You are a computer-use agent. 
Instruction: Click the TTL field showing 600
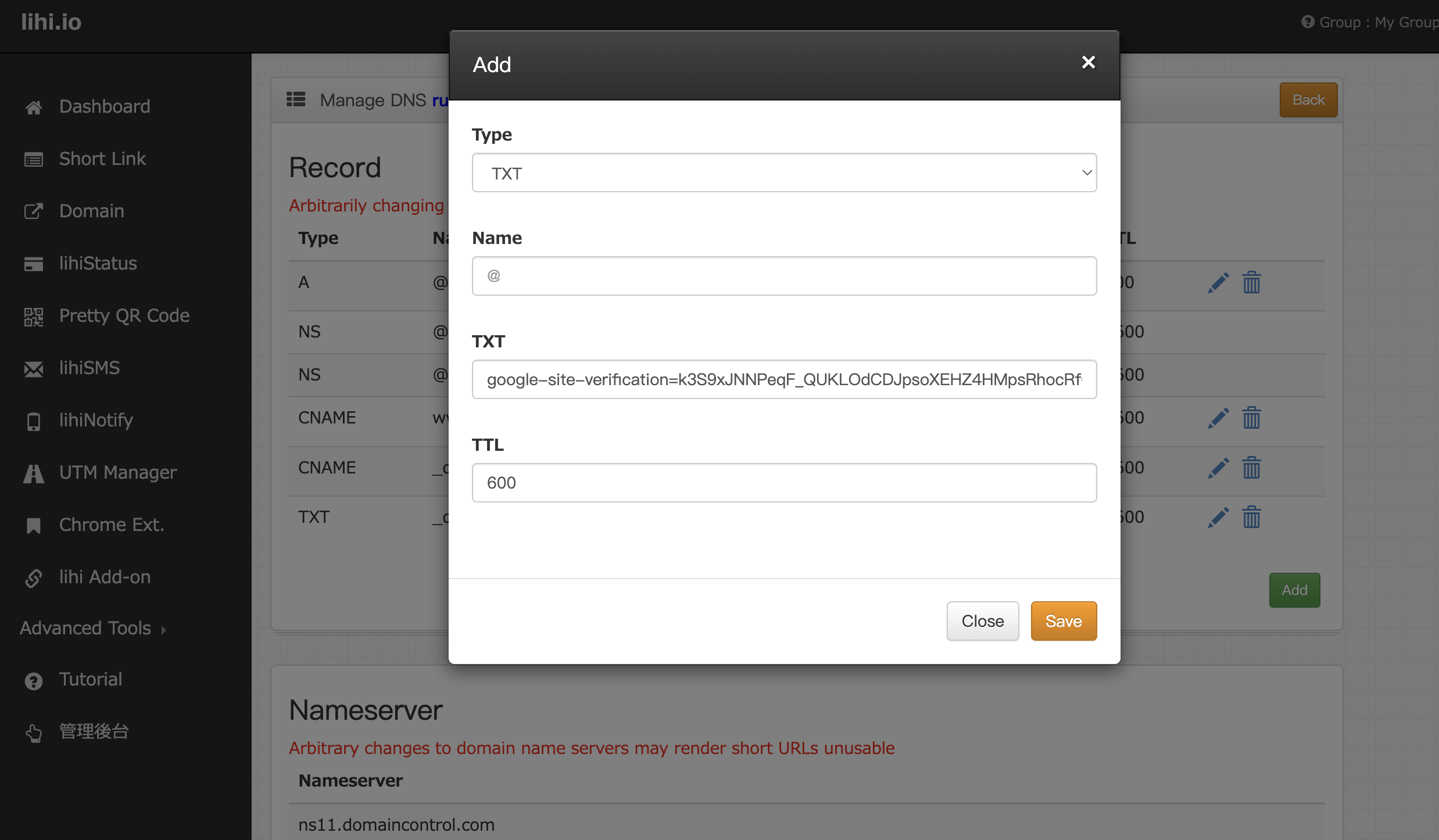784,483
